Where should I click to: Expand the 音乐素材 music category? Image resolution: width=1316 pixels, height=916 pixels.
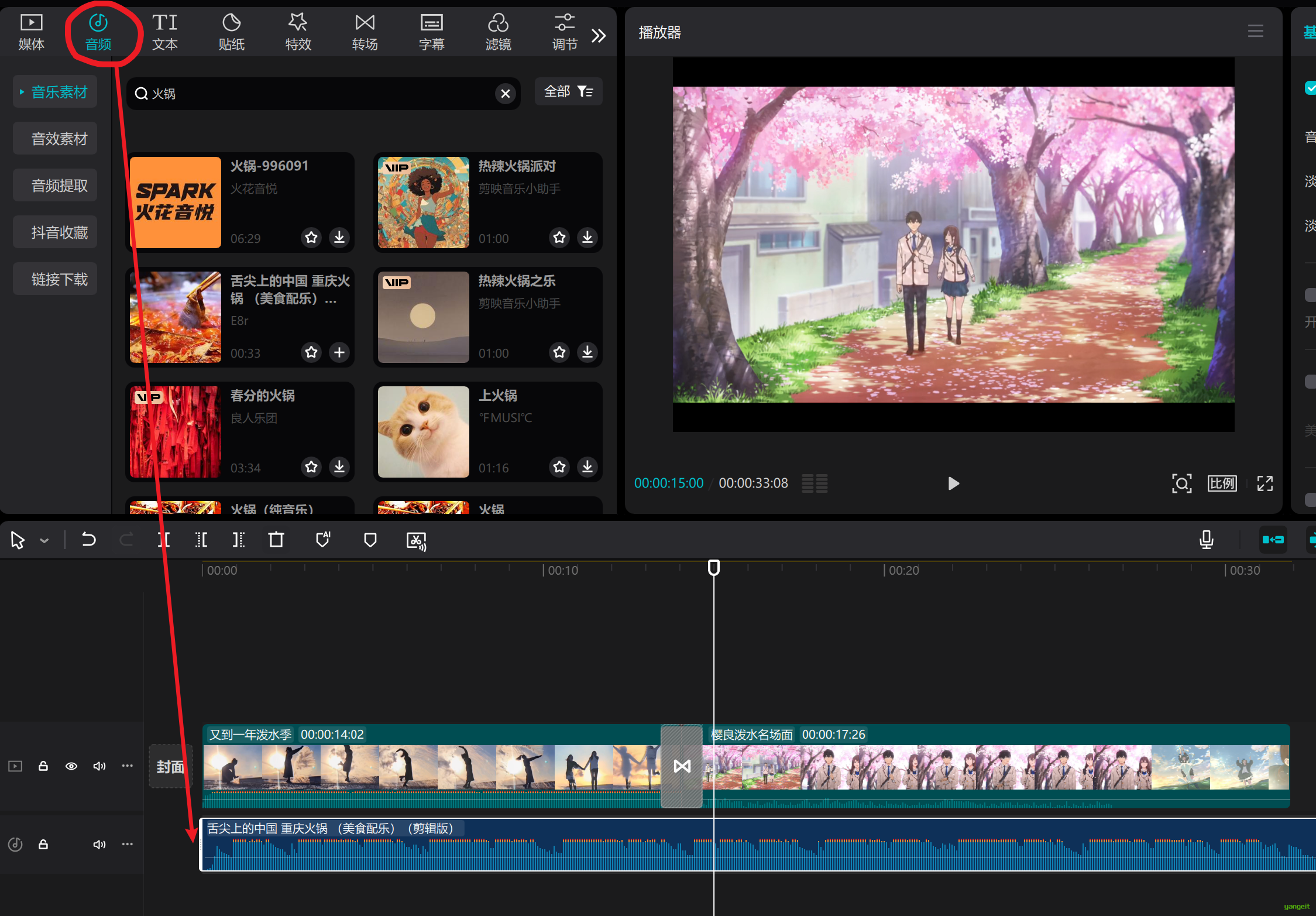click(55, 92)
